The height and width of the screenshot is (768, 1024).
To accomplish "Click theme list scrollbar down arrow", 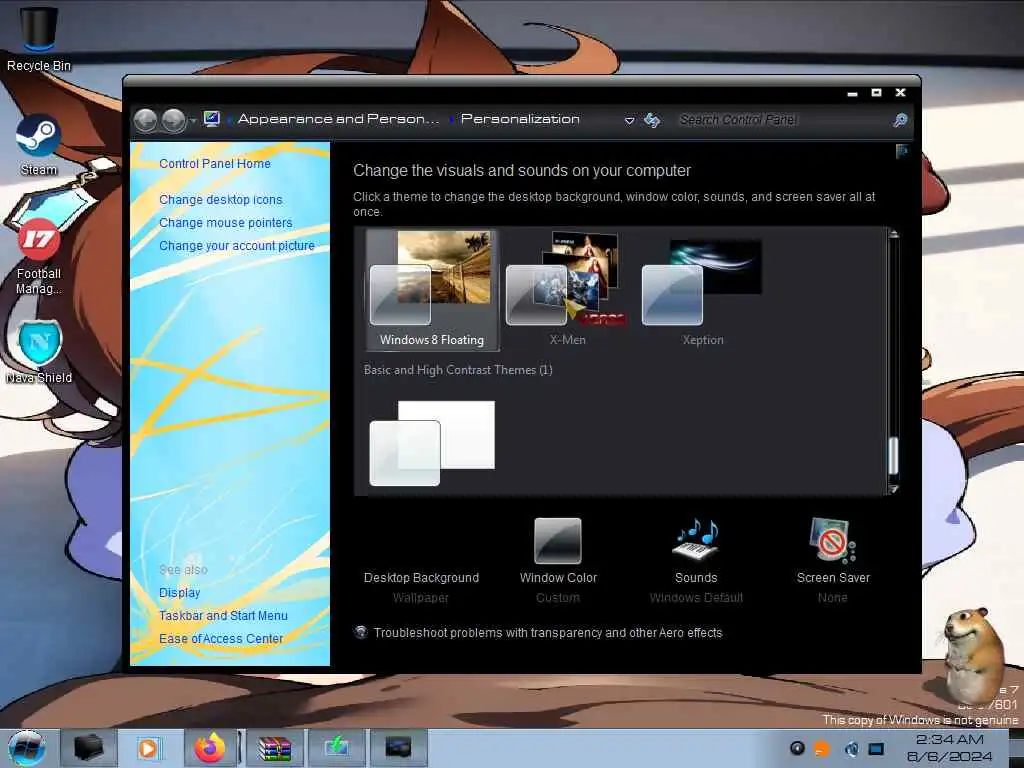I will click(894, 489).
